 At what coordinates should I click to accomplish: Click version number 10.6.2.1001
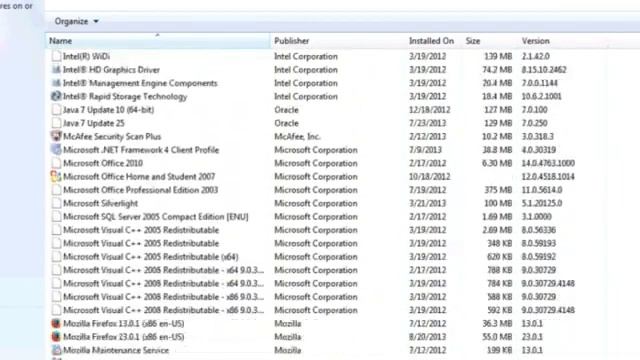(541, 97)
